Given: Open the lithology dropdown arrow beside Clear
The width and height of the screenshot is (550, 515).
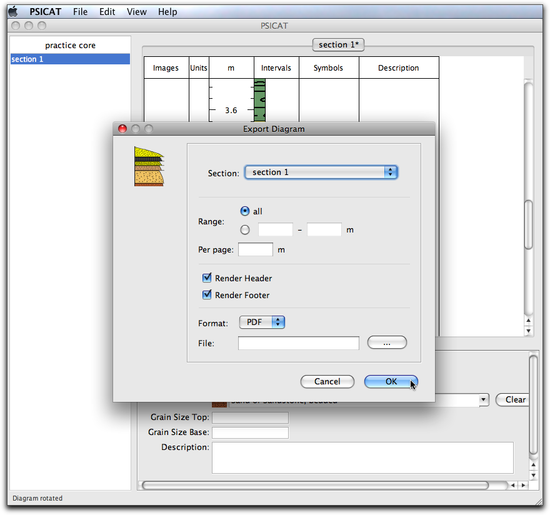Looking at the screenshot, I should pos(484,400).
